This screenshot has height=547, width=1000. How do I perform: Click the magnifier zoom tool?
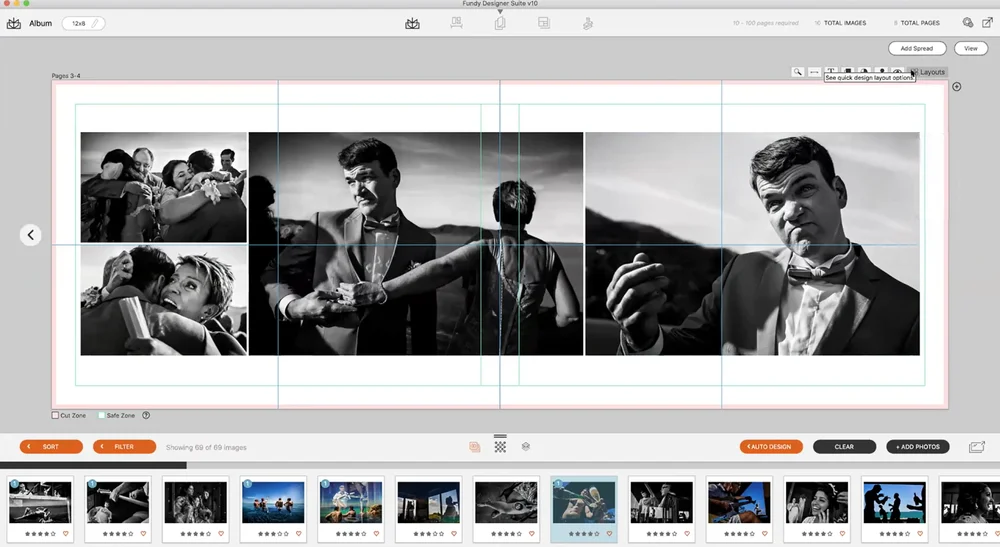coord(797,72)
